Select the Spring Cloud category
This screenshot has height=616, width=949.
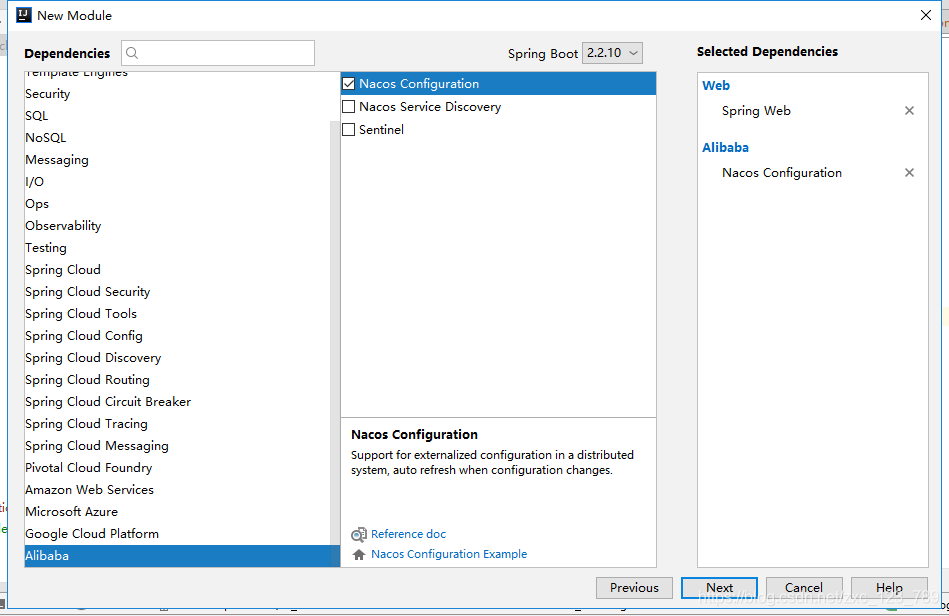(182, 270)
